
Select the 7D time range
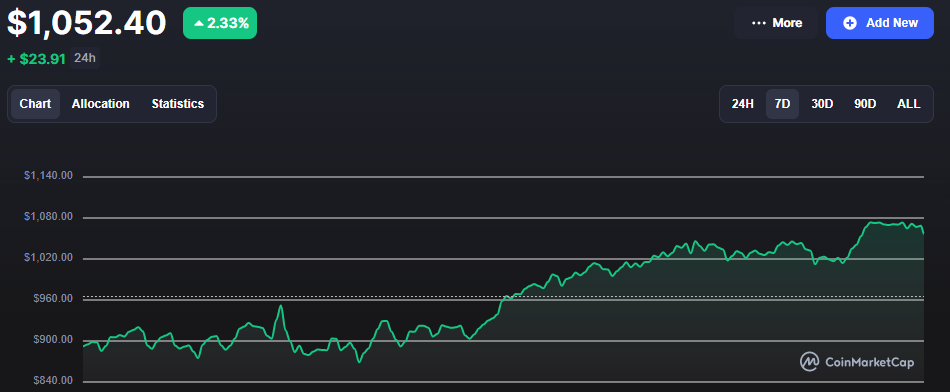783,104
